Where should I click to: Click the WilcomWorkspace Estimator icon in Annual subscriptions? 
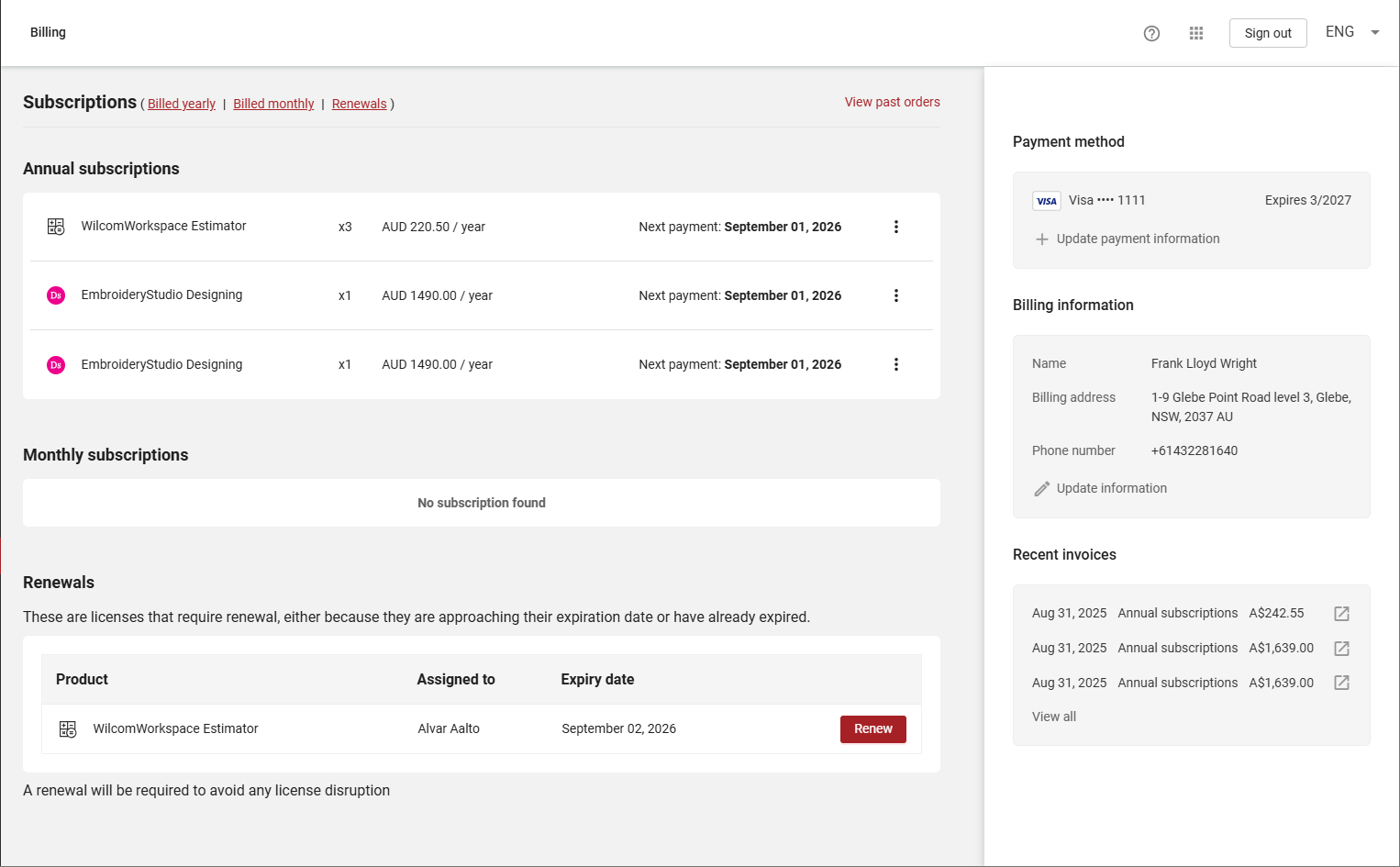pos(56,227)
